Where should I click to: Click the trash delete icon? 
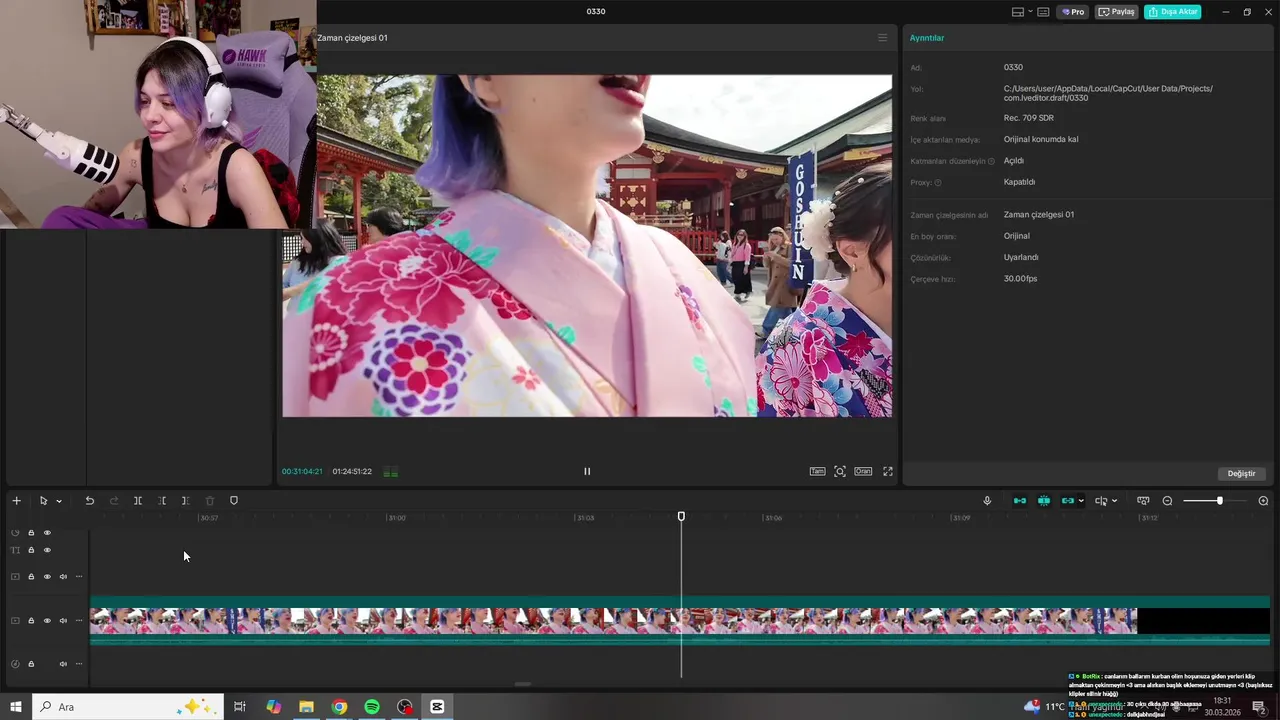click(x=210, y=501)
